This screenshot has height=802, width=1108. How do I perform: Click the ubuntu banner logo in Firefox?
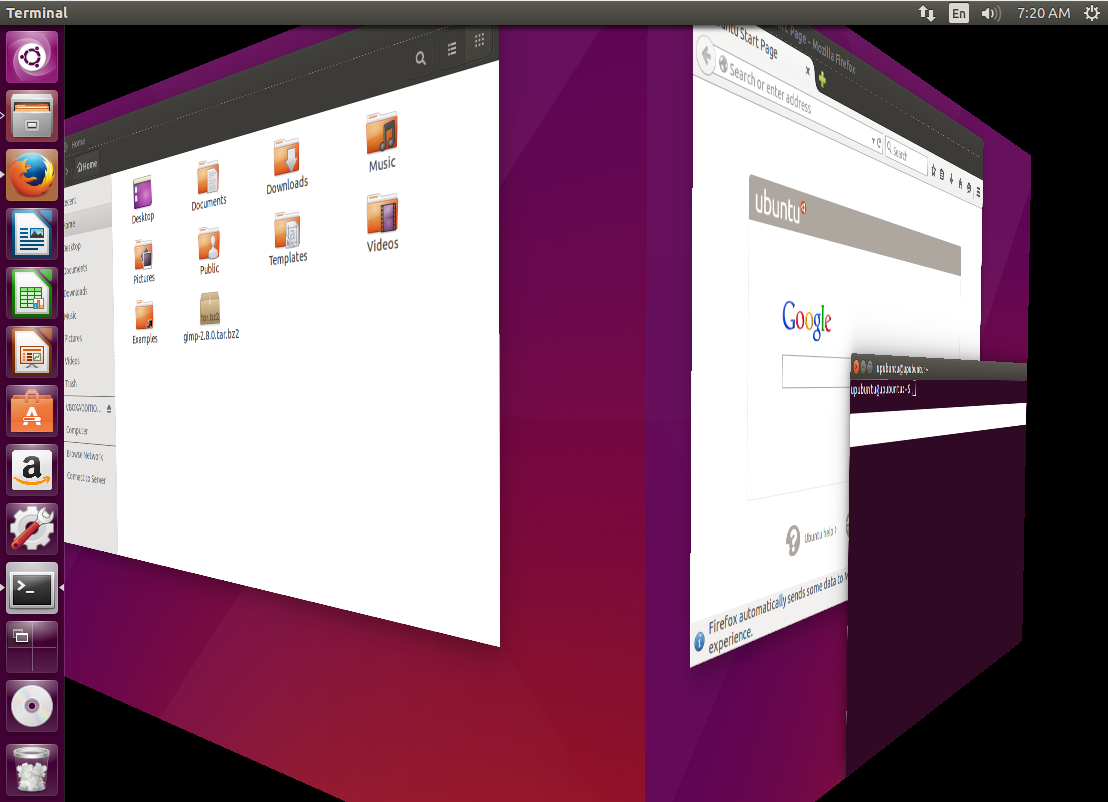click(x=779, y=206)
